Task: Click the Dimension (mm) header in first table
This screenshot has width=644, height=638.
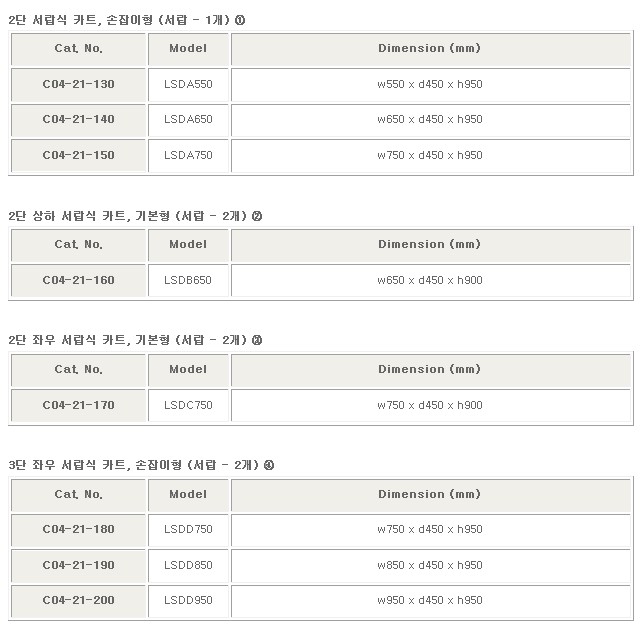Action: 430,49
